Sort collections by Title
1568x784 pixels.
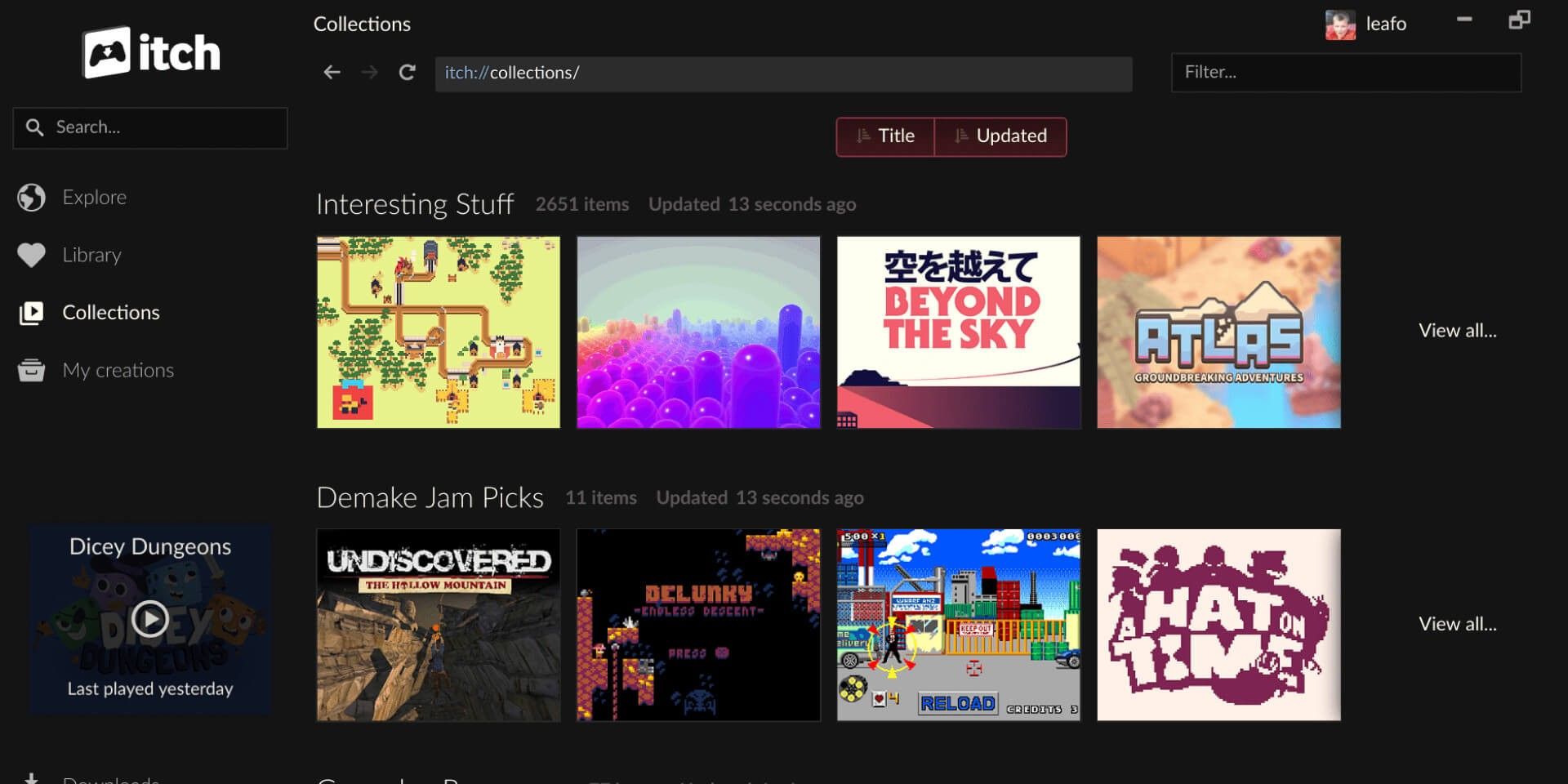[885, 136]
